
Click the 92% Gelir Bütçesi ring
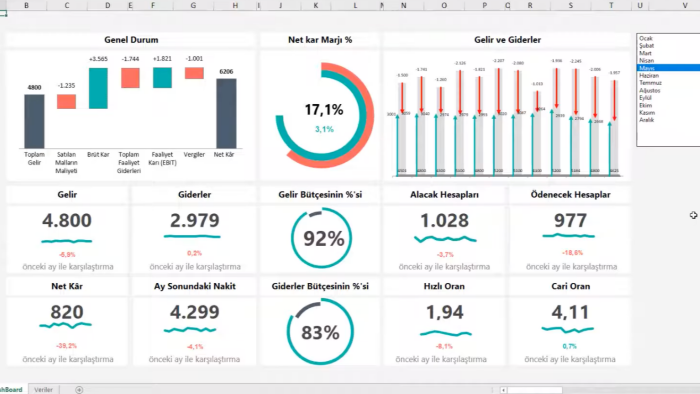coord(321,238)
